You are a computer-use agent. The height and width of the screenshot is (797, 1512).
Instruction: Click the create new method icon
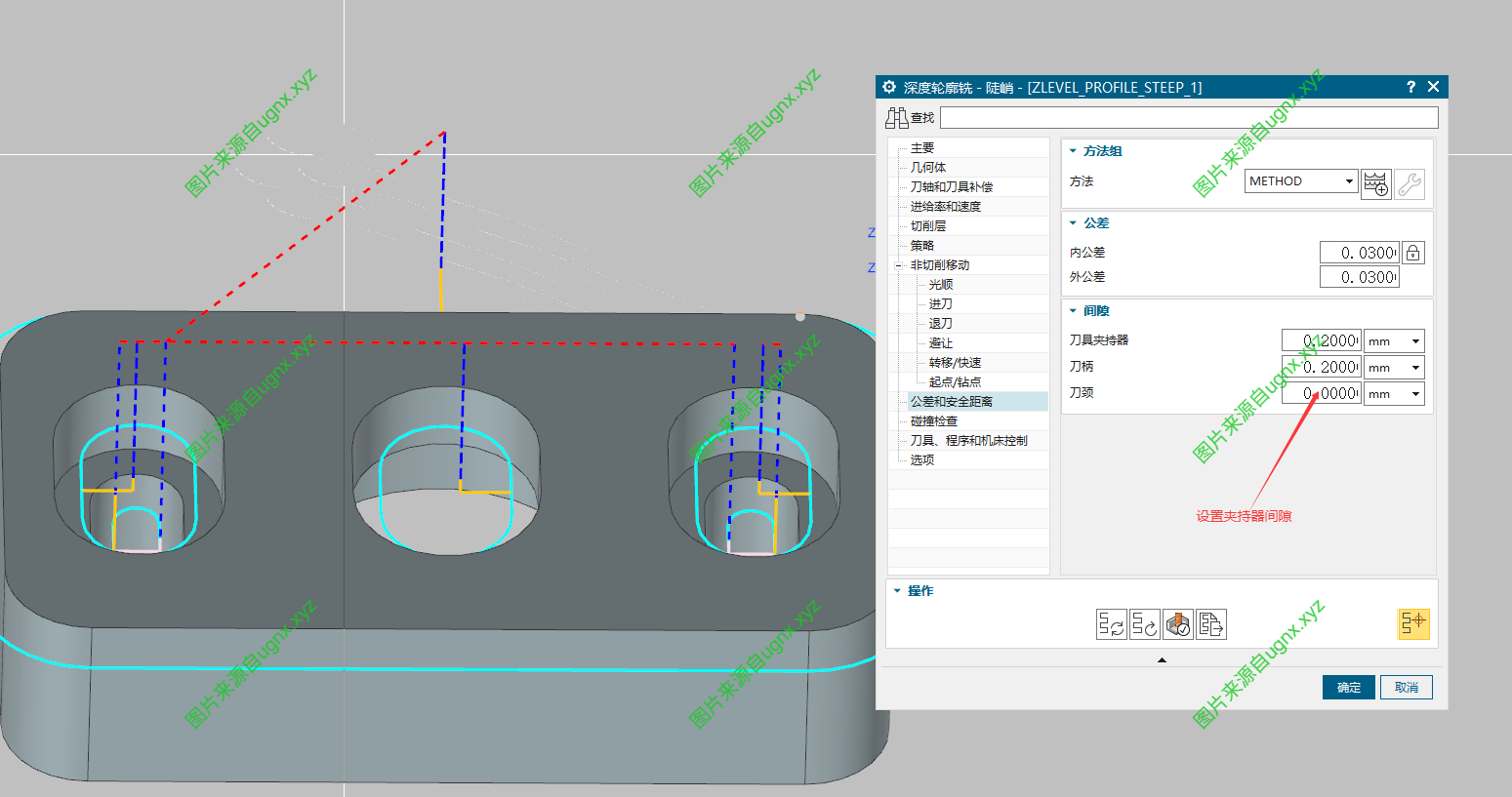[x=1375, y=183]
